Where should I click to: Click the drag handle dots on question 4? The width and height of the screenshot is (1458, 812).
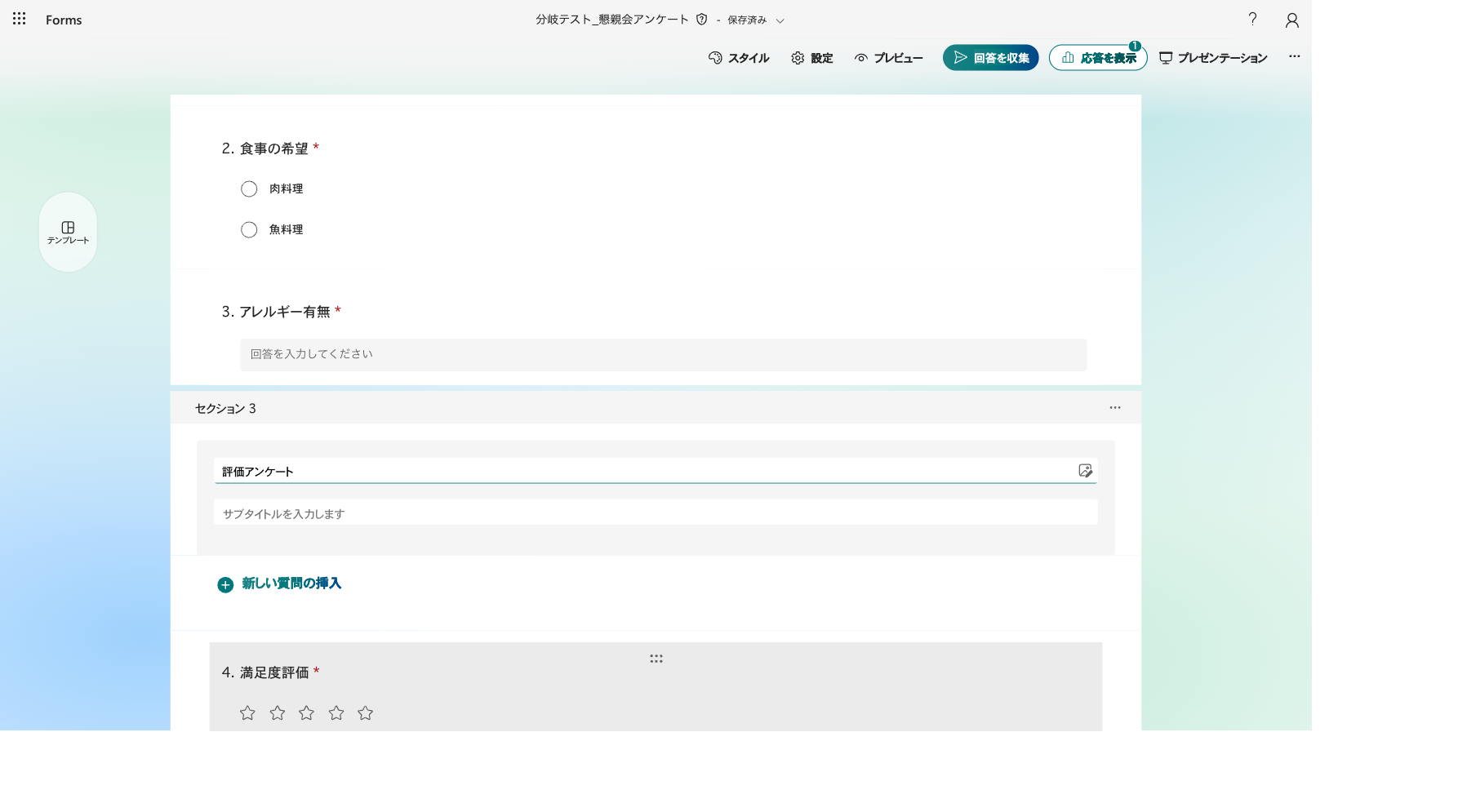pyautogui.click(x=656, y=659)
